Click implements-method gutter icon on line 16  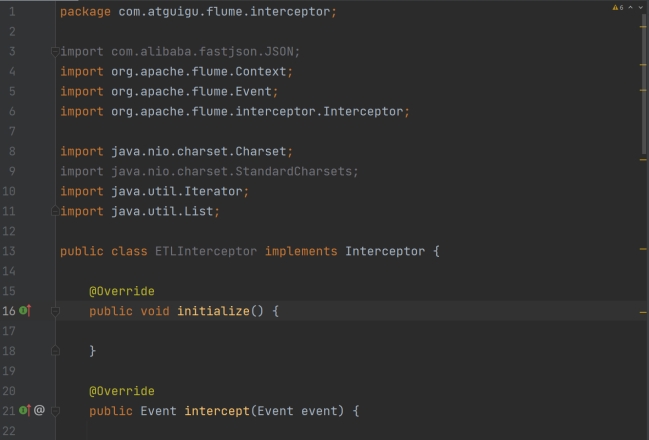click(x=25, y=311)
